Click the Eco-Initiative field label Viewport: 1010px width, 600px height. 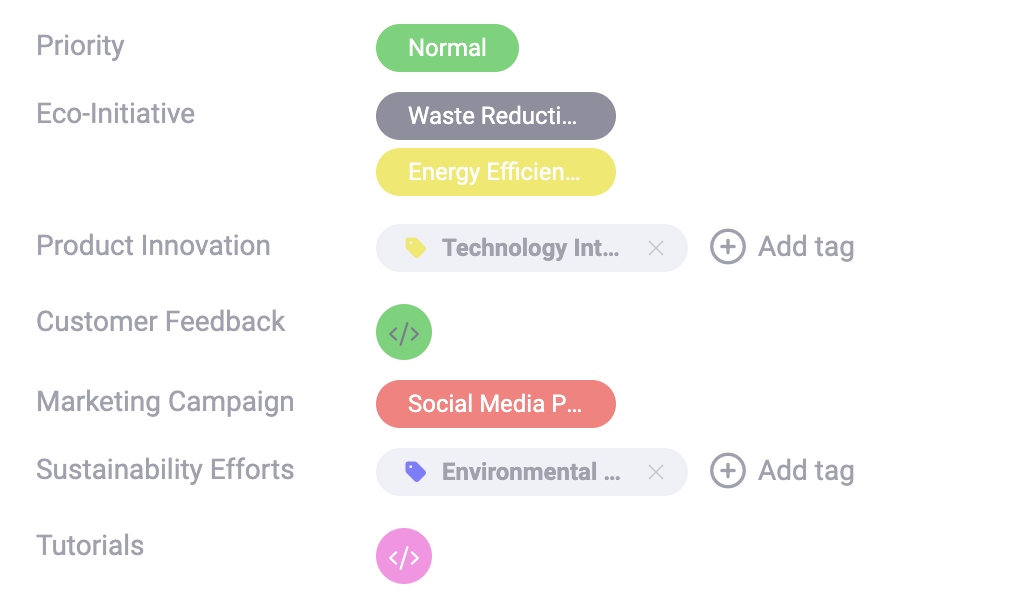115,114
